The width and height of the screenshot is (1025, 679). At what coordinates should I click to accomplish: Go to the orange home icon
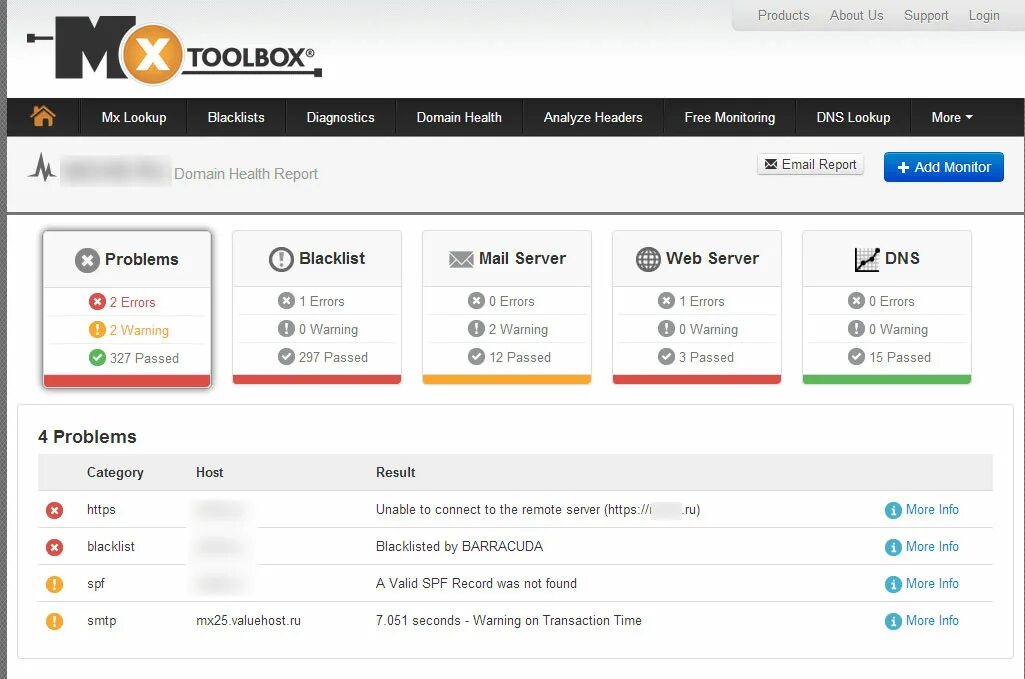(42, 116)
